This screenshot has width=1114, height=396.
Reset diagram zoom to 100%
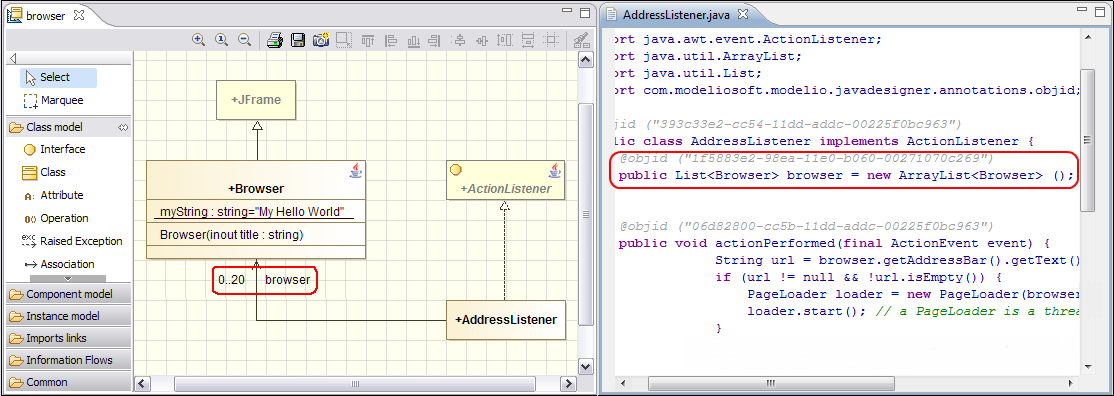click(x=222, y=40)
